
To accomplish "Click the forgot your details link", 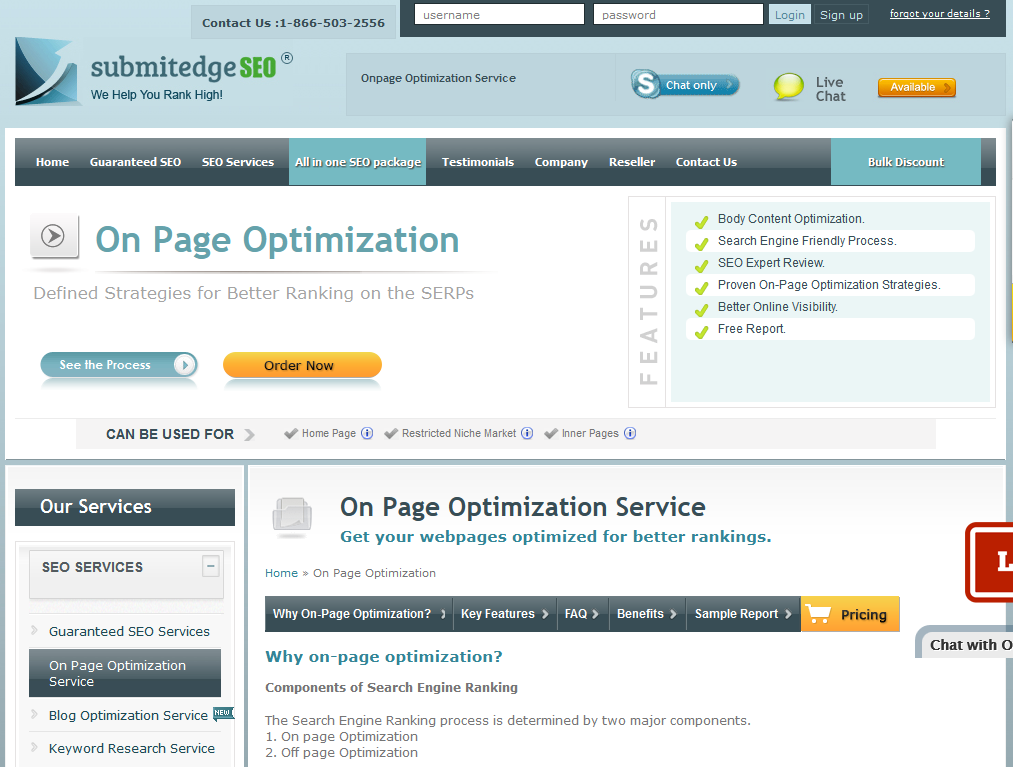I will (939, 14).
